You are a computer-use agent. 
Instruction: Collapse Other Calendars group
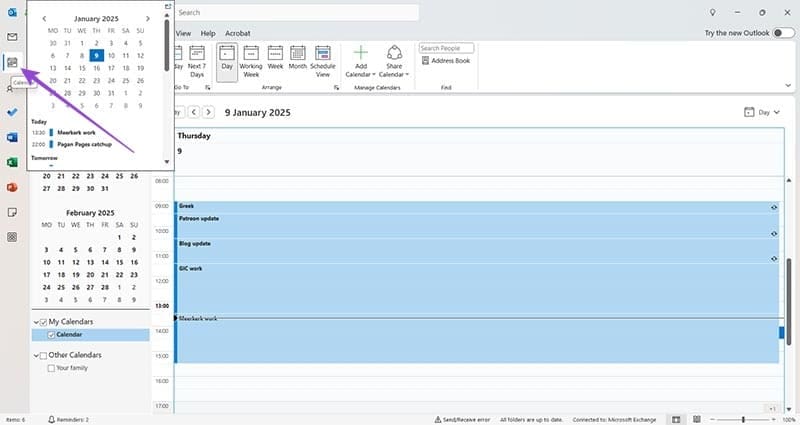(x=36, y=355)
